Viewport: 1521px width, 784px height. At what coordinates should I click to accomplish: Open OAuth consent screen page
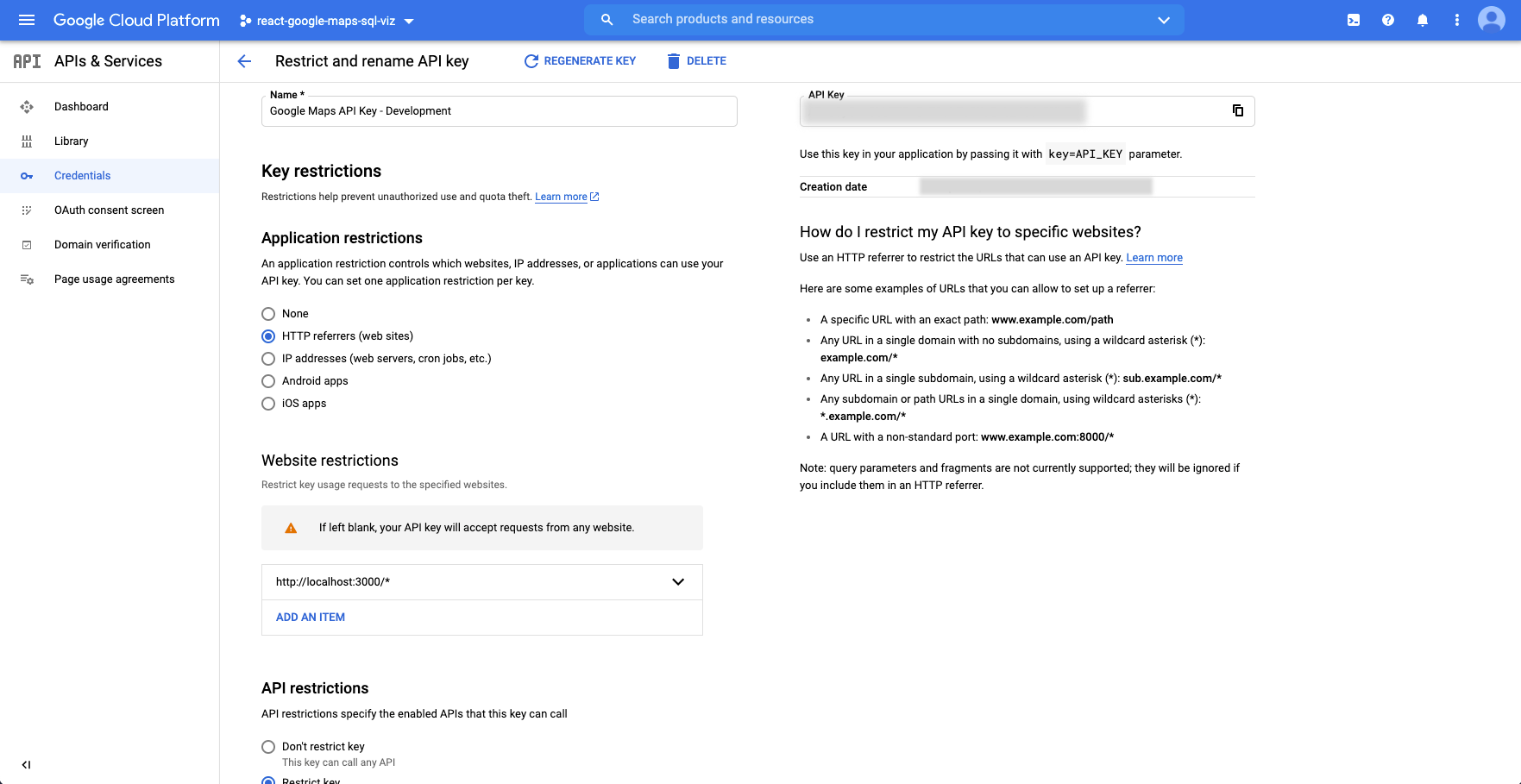coord(110,210)
